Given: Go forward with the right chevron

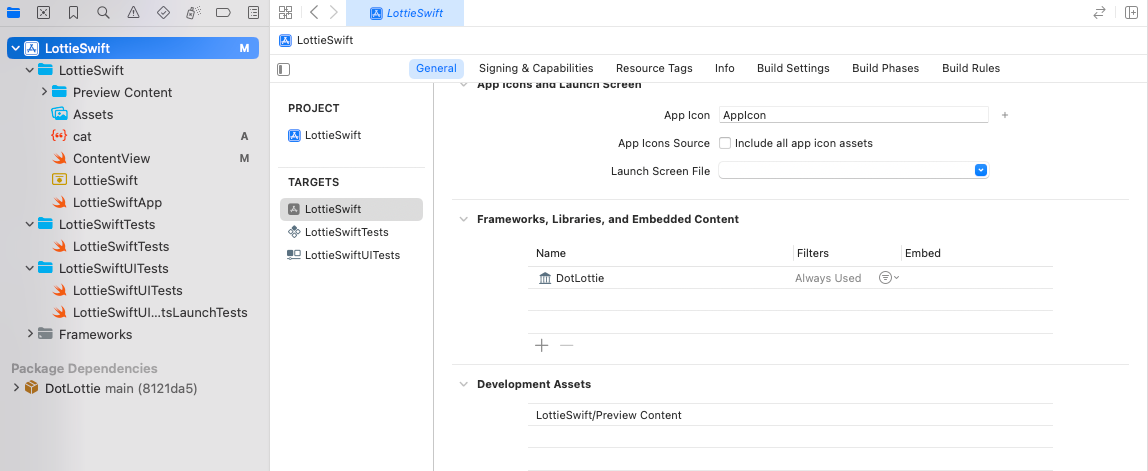Looking at the screenshot, I should click(x=334, y=12).
